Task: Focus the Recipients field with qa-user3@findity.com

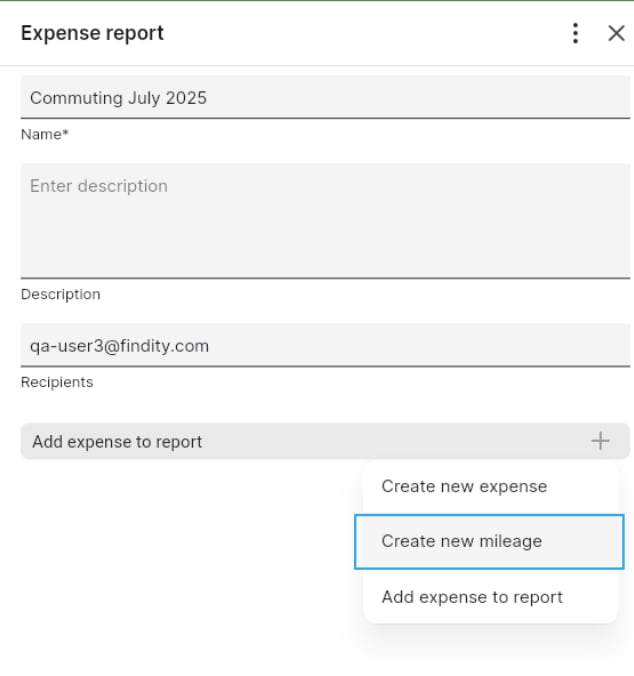Action: [x=325, y=345]
